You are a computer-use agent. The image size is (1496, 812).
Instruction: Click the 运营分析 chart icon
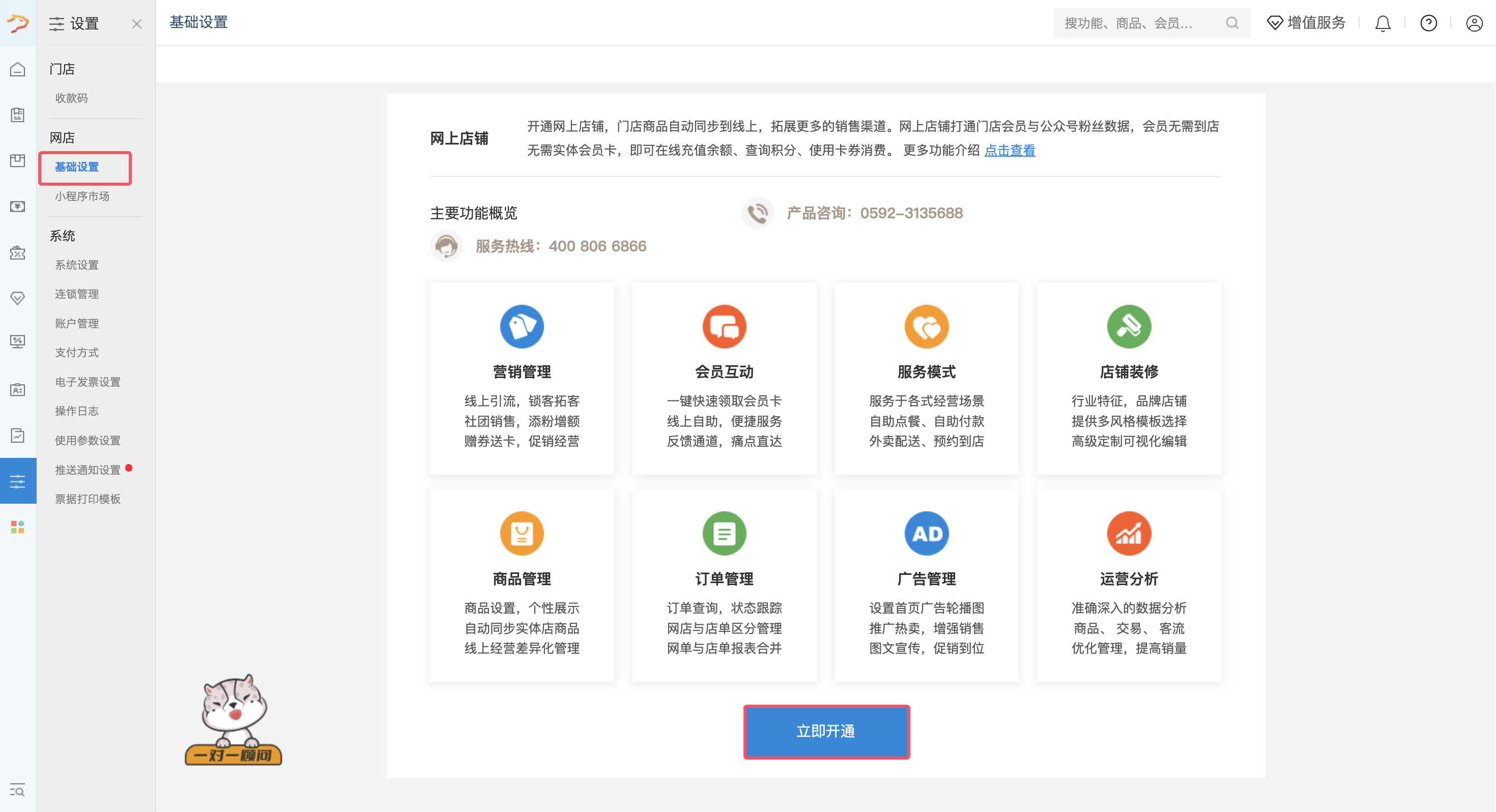pos(1129,533)
